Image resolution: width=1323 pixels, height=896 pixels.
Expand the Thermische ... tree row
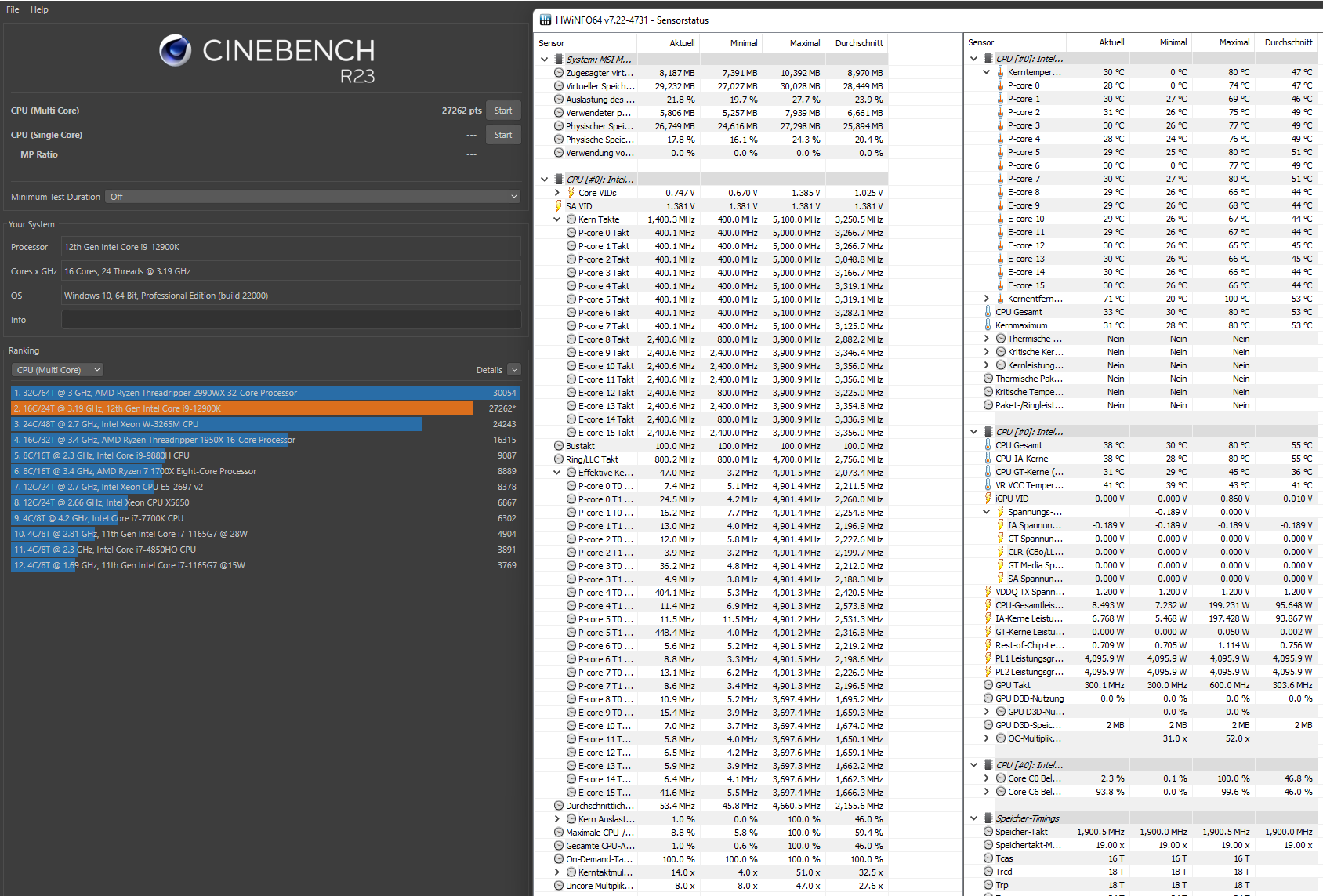pyautogui.click(x=987, y=339)
